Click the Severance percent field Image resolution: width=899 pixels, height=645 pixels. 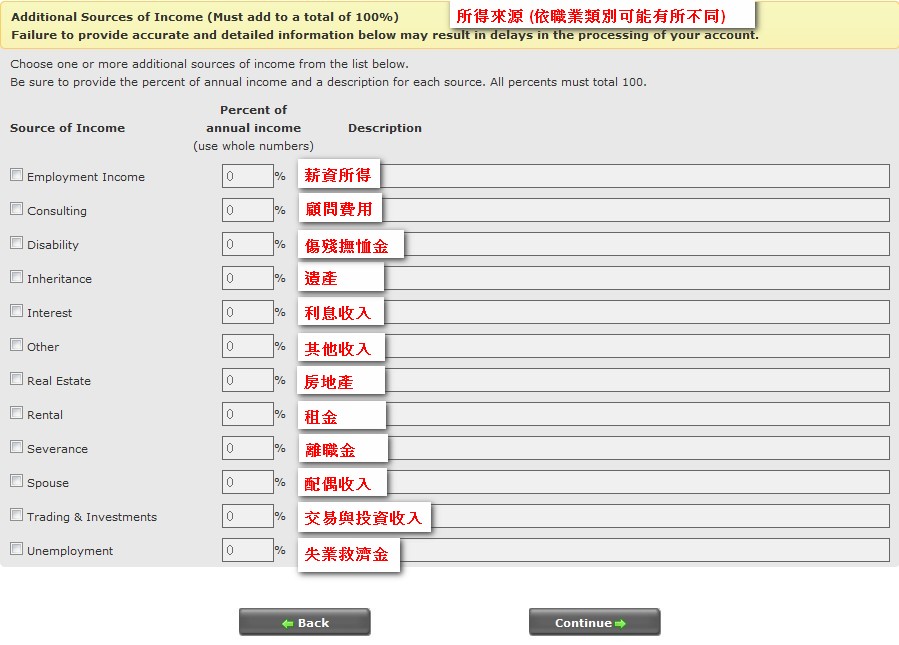coord(248,448)
